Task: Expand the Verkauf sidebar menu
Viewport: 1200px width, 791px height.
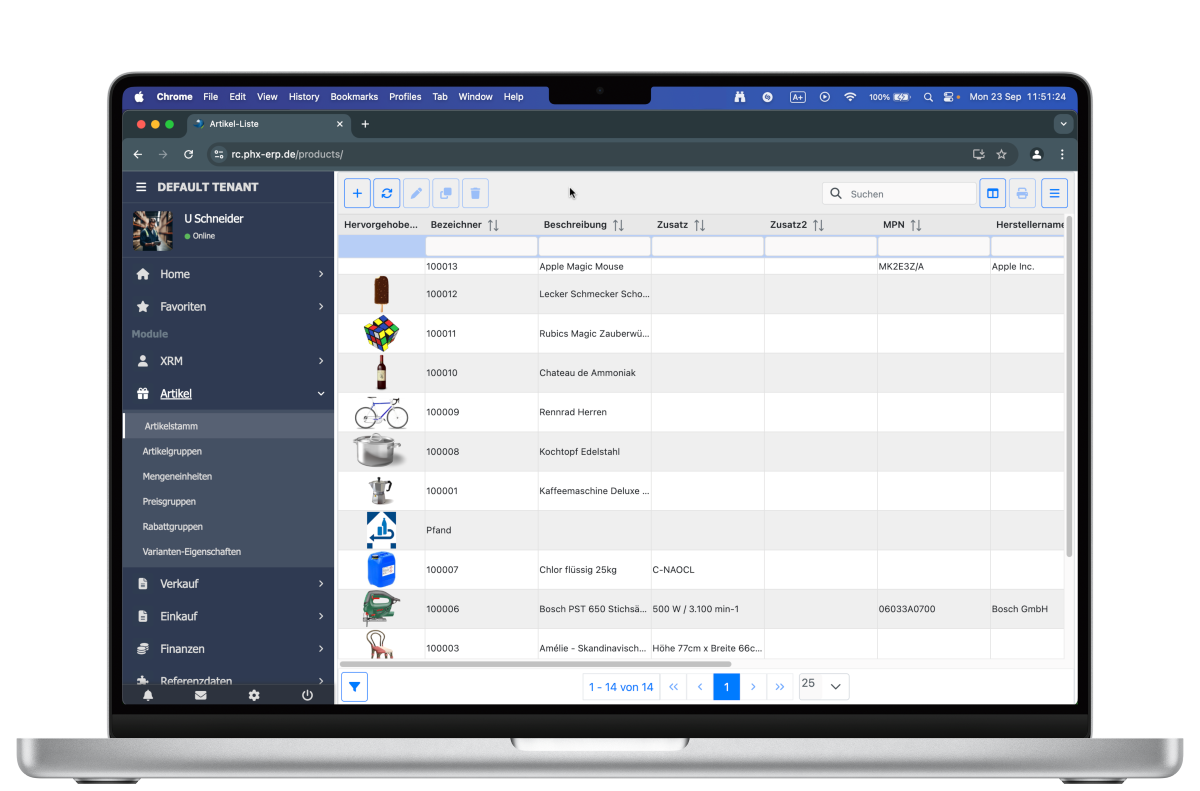Action: point(228,583)
